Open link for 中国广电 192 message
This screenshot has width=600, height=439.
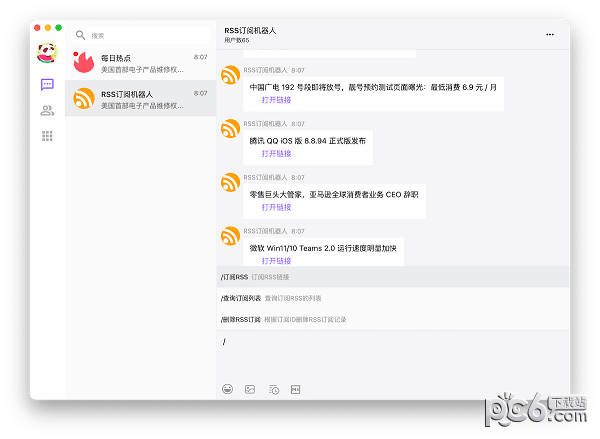coord(276,100)
